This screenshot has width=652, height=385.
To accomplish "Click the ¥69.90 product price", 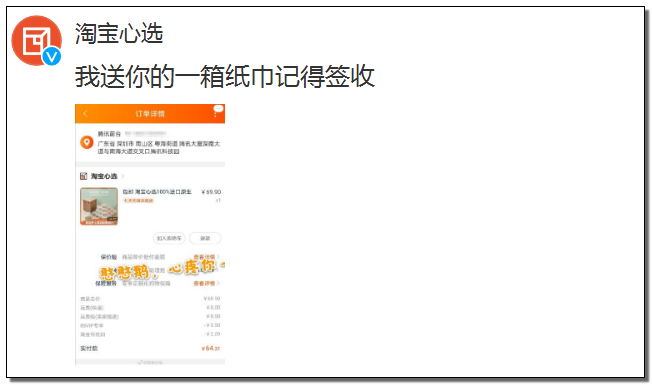I will [211, 192].
